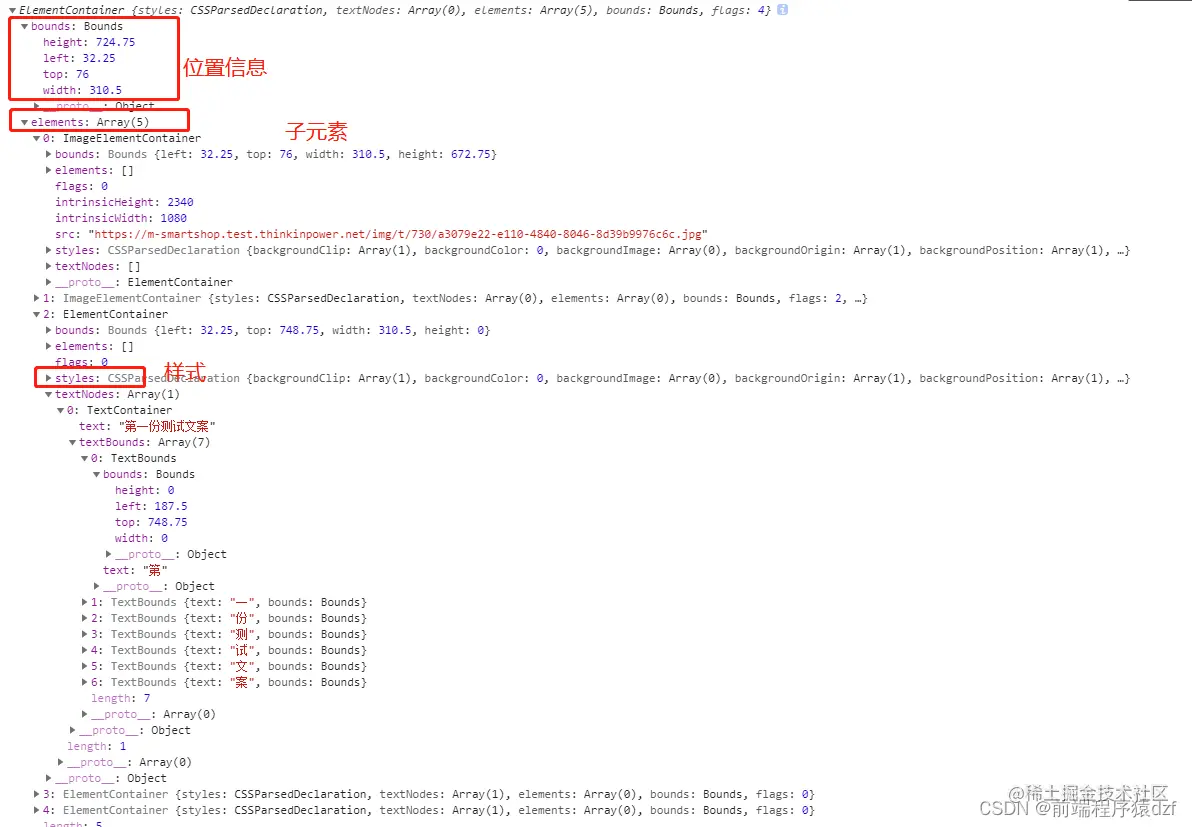The height and width of the screenshot is (827, 1192).
Task: Expand TextBounds entry with text "一"
Action: click(x=84, y=603)
